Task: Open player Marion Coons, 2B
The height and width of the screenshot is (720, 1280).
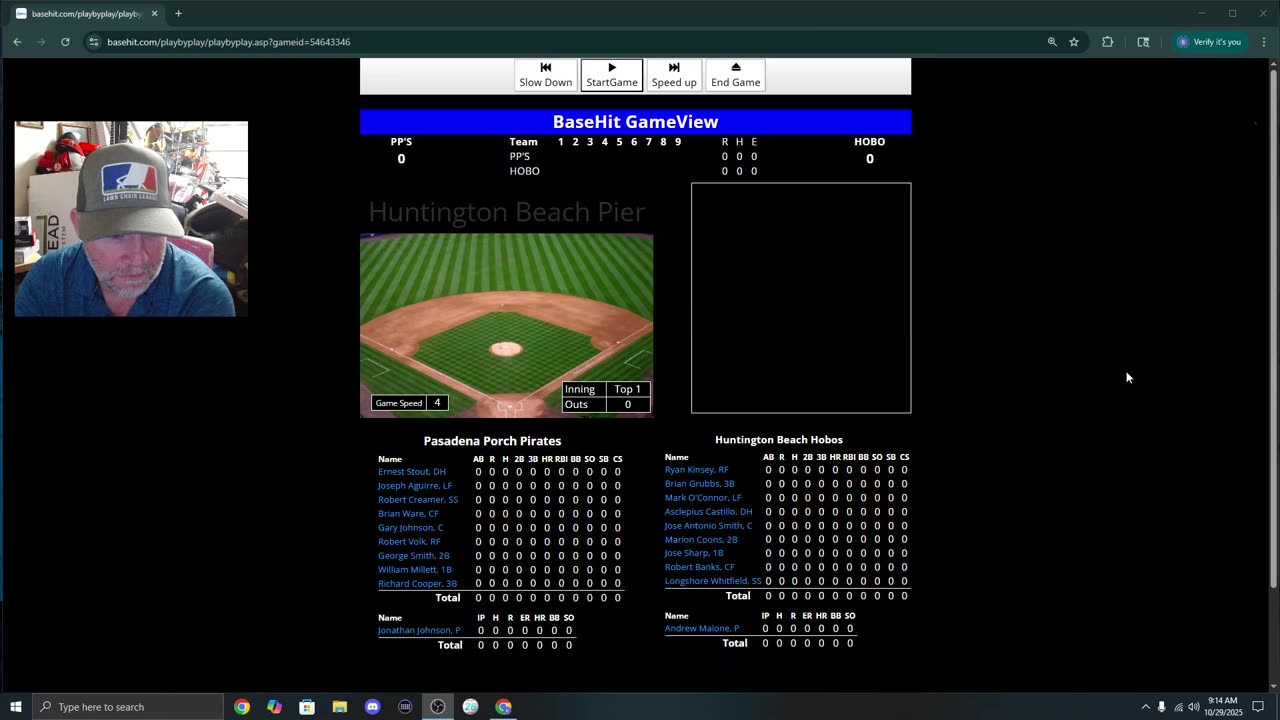Action: point(701,540)
